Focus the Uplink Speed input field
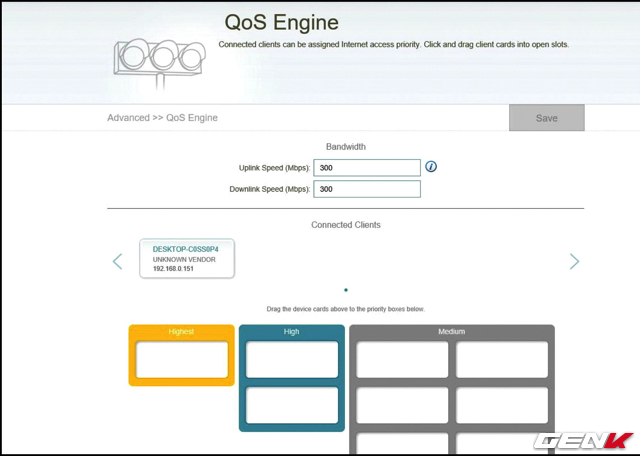This screenshot has width=640, height=456. click(x=367, y=168)
